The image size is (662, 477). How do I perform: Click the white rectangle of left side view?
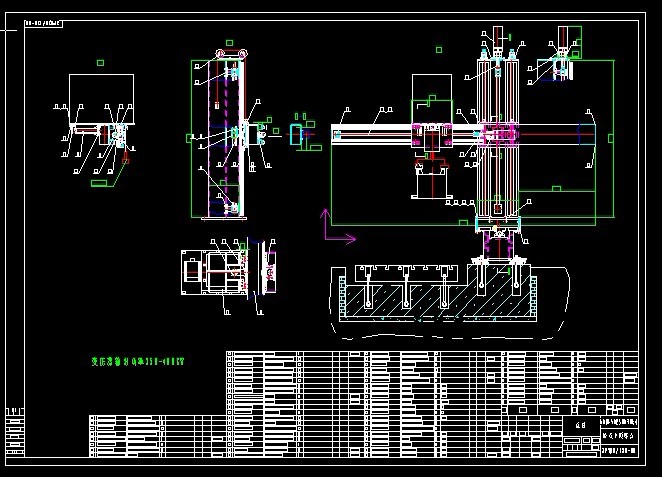[101, 99]
